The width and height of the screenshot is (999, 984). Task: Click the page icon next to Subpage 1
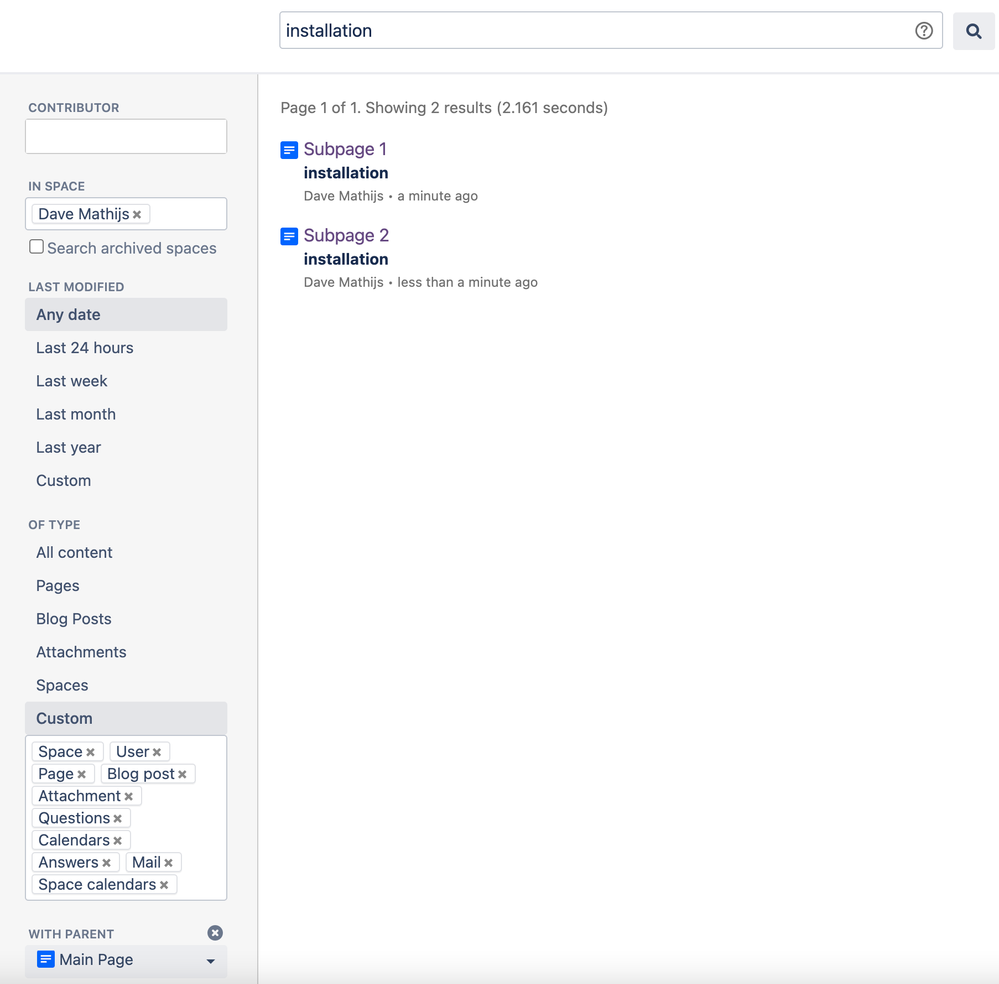(x=289, y=149)
